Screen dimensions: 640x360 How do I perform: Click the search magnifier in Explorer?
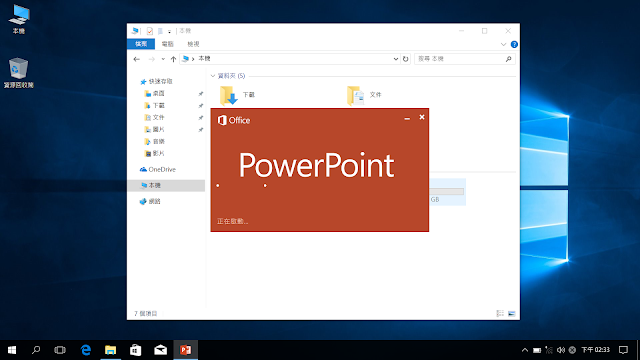click(509, 59)
